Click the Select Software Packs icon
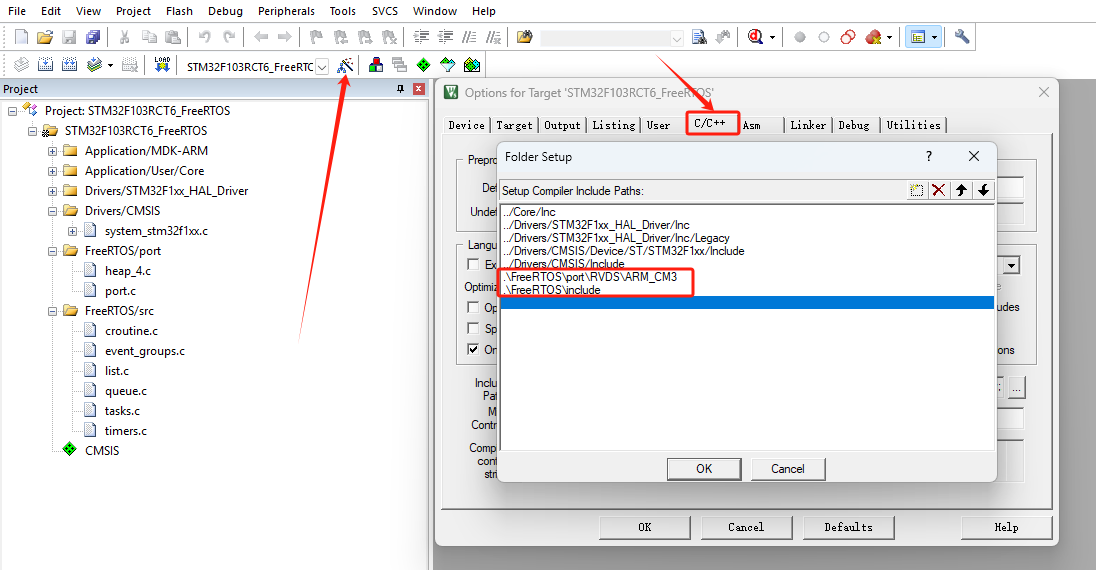The height and width of the screenshot is (570, 1096). coord(447,65)
